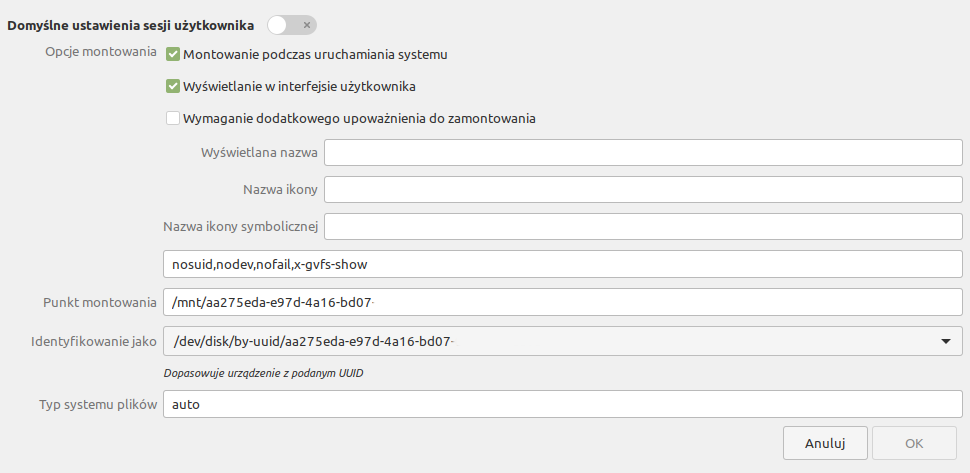Image resolution: width=970 pixels, height=473 pixels.
Task: Click the Typ systemu plików label
Action: coord(98,404)
